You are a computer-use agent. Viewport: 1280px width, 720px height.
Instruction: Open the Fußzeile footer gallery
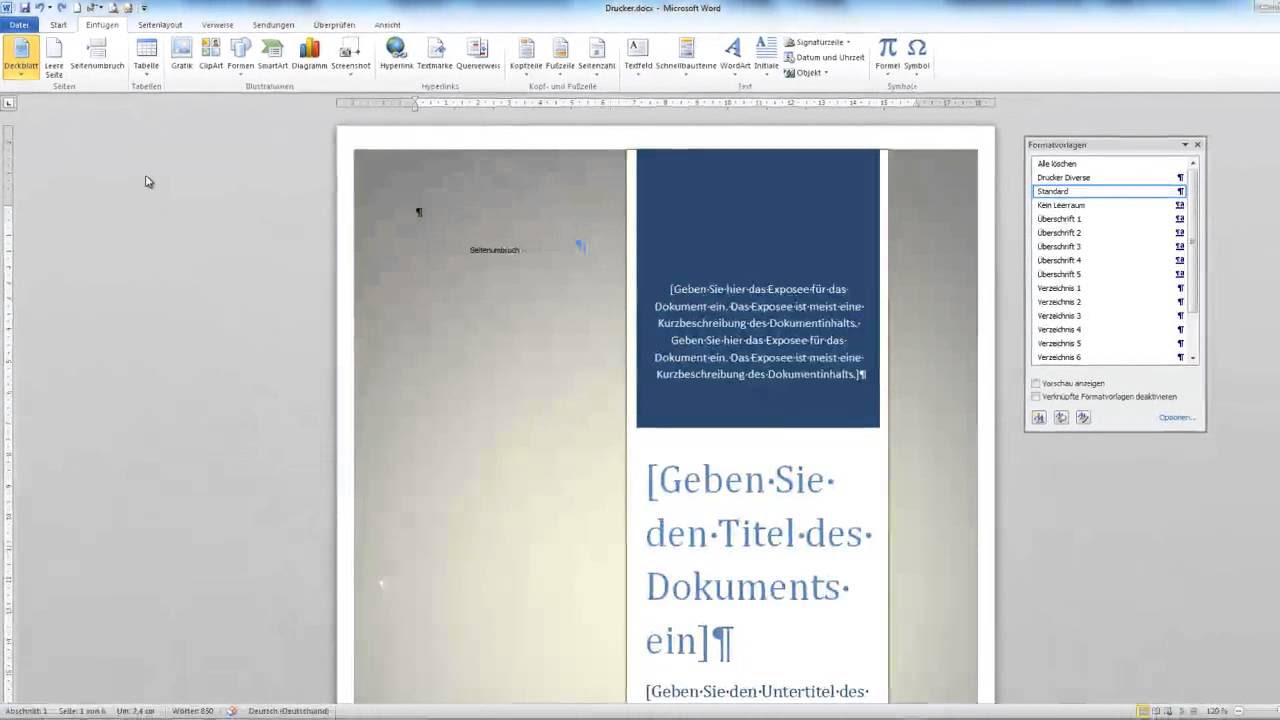click(560, 56)
